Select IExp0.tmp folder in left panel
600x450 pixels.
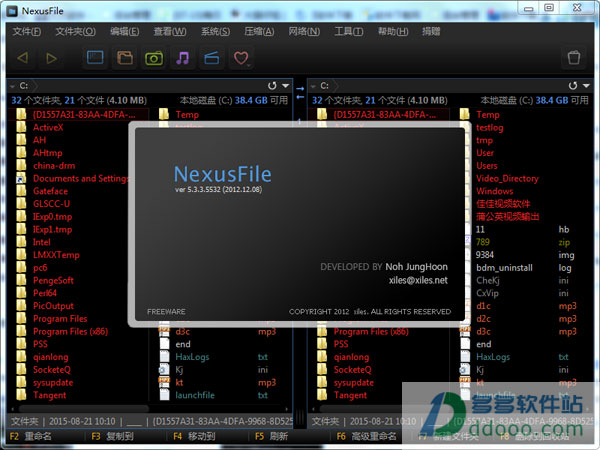point(52,217)
